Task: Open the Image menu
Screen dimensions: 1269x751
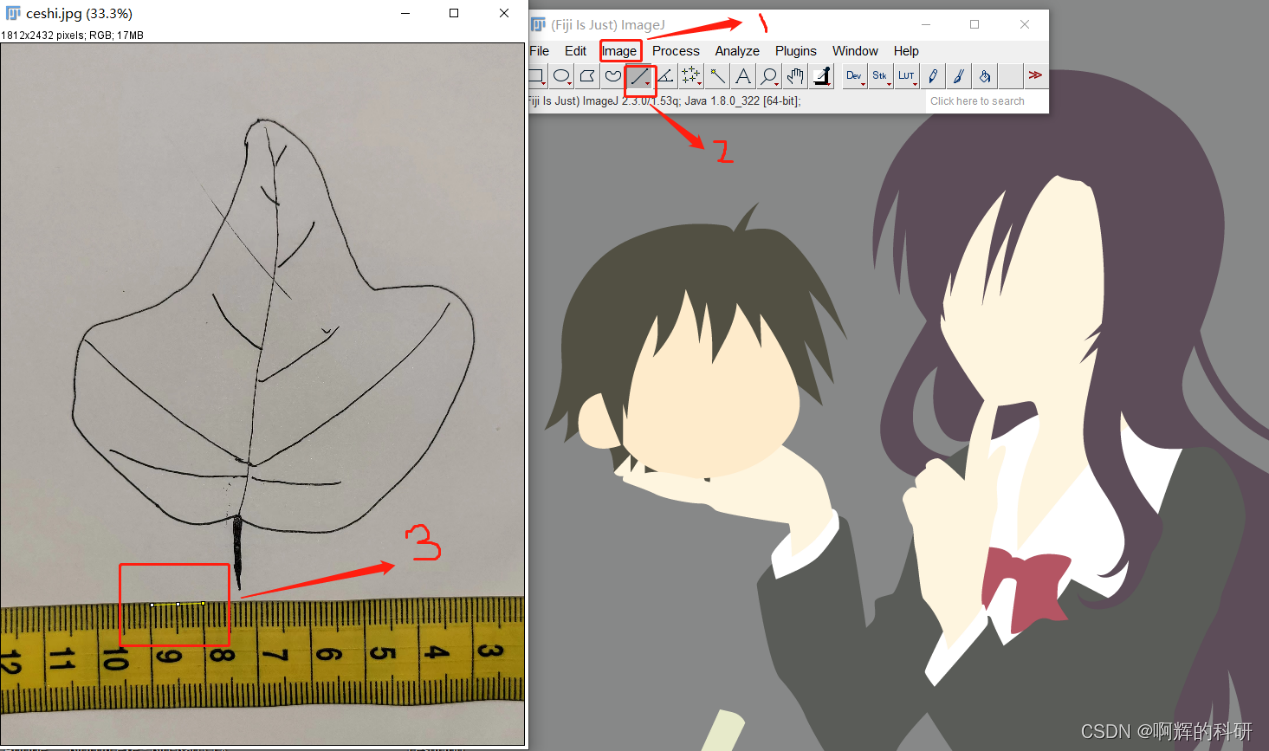Action: pos(619,51)
